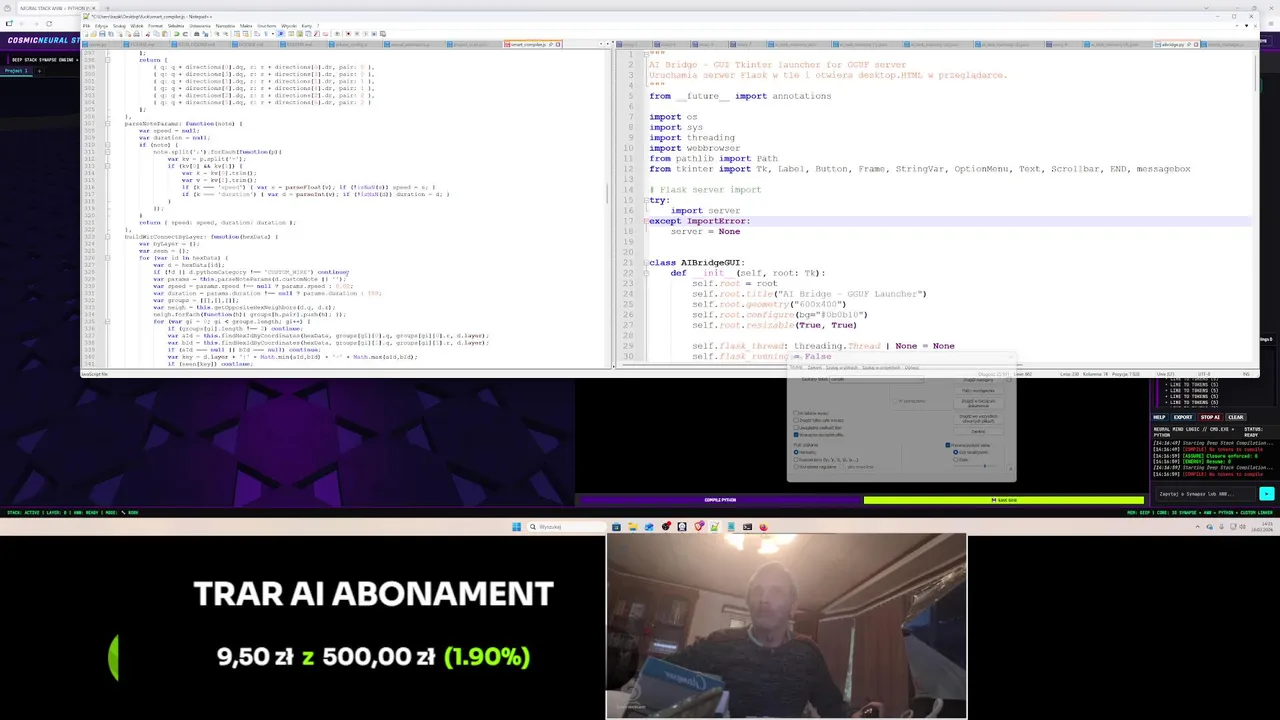Click the Firefox icon on the taskbar
This screenshot has height=720, width=1280.
[x=763, y=527]
